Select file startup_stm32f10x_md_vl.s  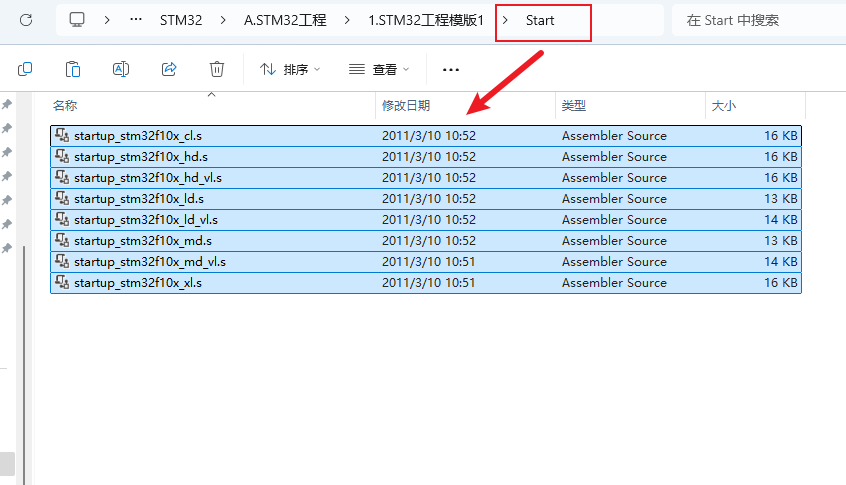[426, 262]
